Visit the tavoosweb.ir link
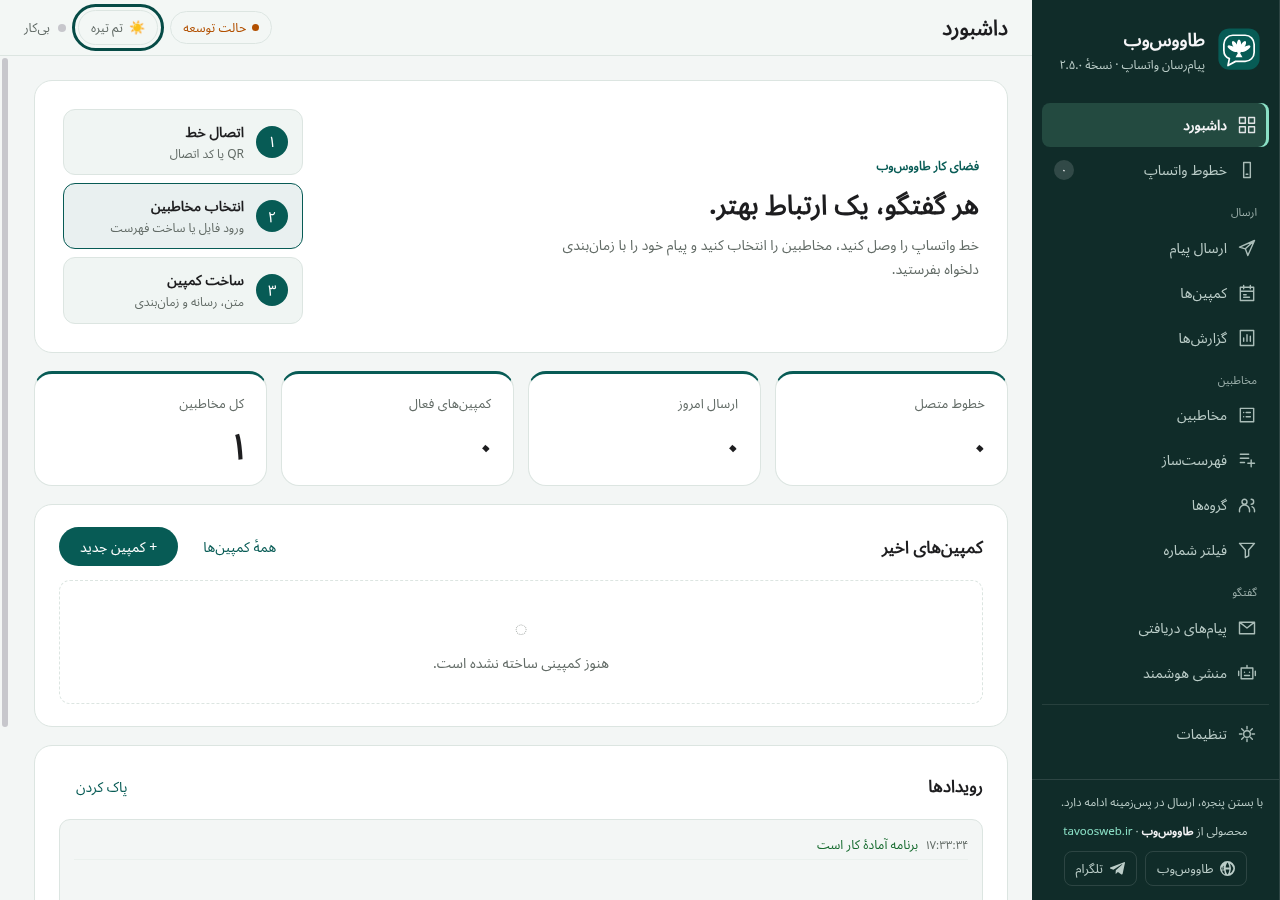 click(1097, 831)
